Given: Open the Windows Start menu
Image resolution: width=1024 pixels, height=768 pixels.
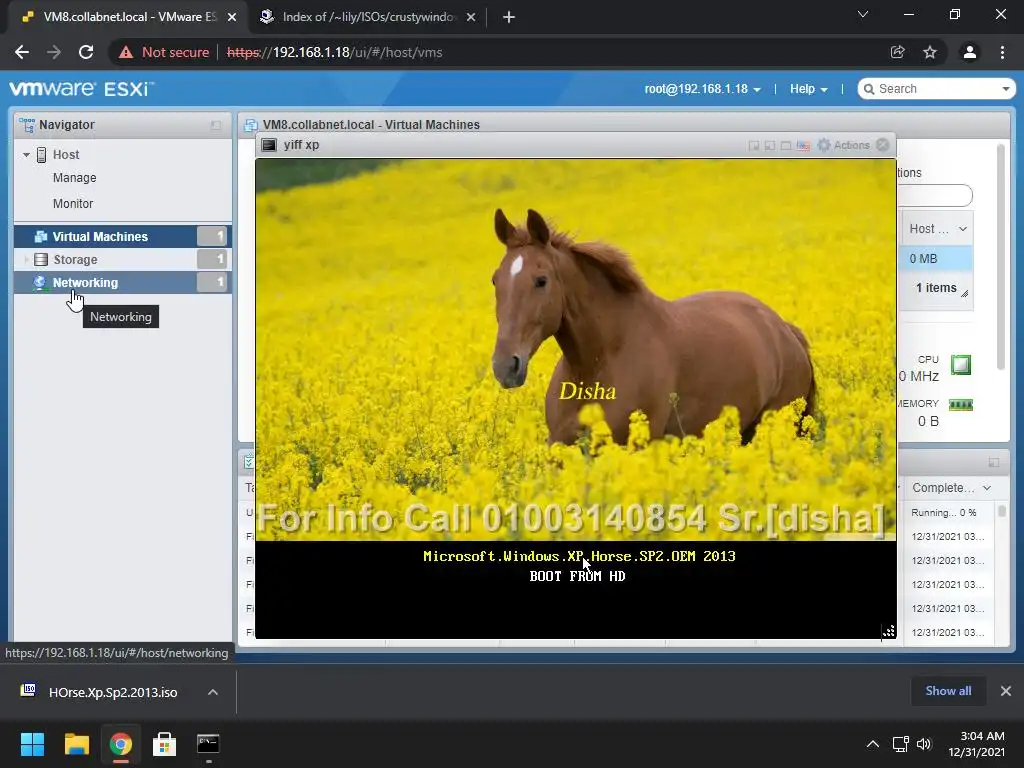Looking at the screenshot, I should point(32,744).
